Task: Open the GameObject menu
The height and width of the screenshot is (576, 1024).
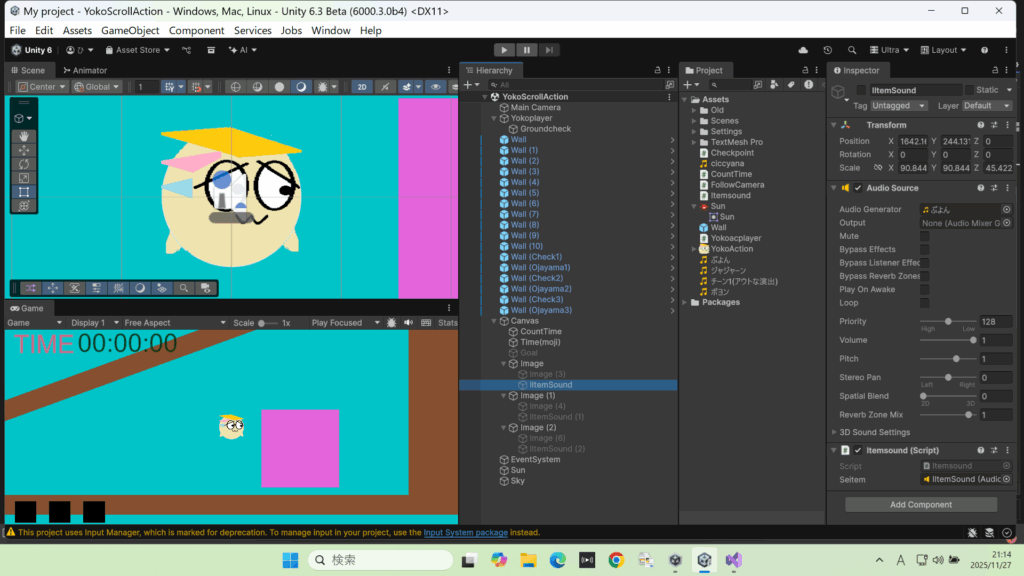Action: pyautogui.click(x=130, y=31)
